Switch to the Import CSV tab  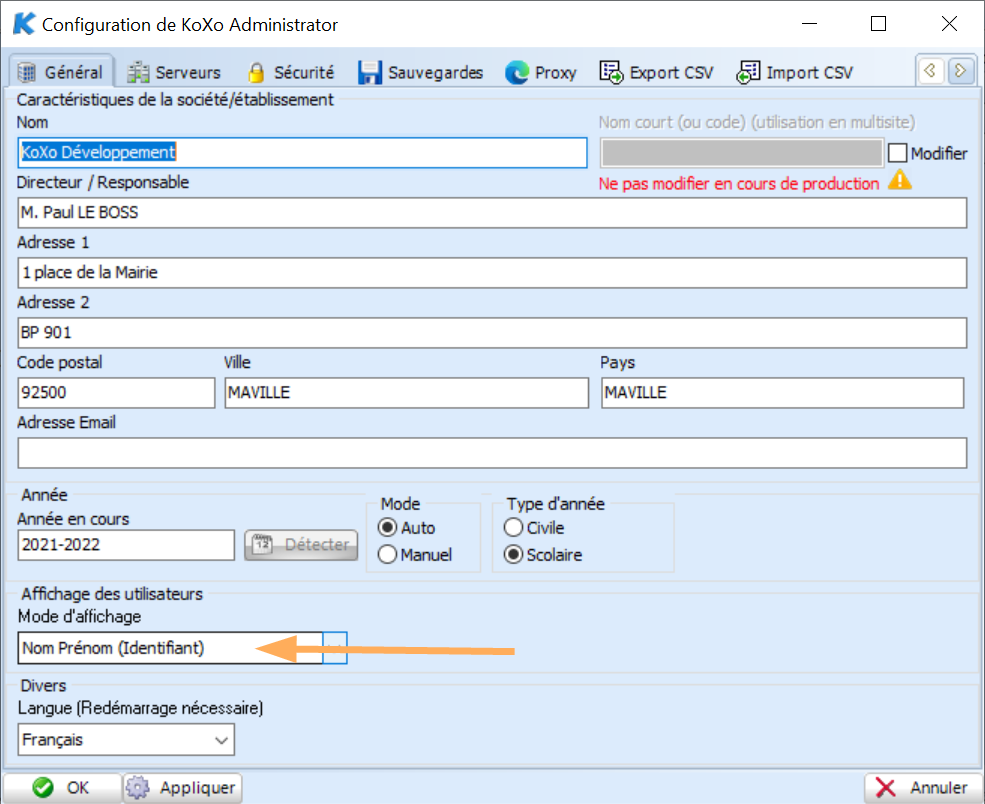[795, 73]
